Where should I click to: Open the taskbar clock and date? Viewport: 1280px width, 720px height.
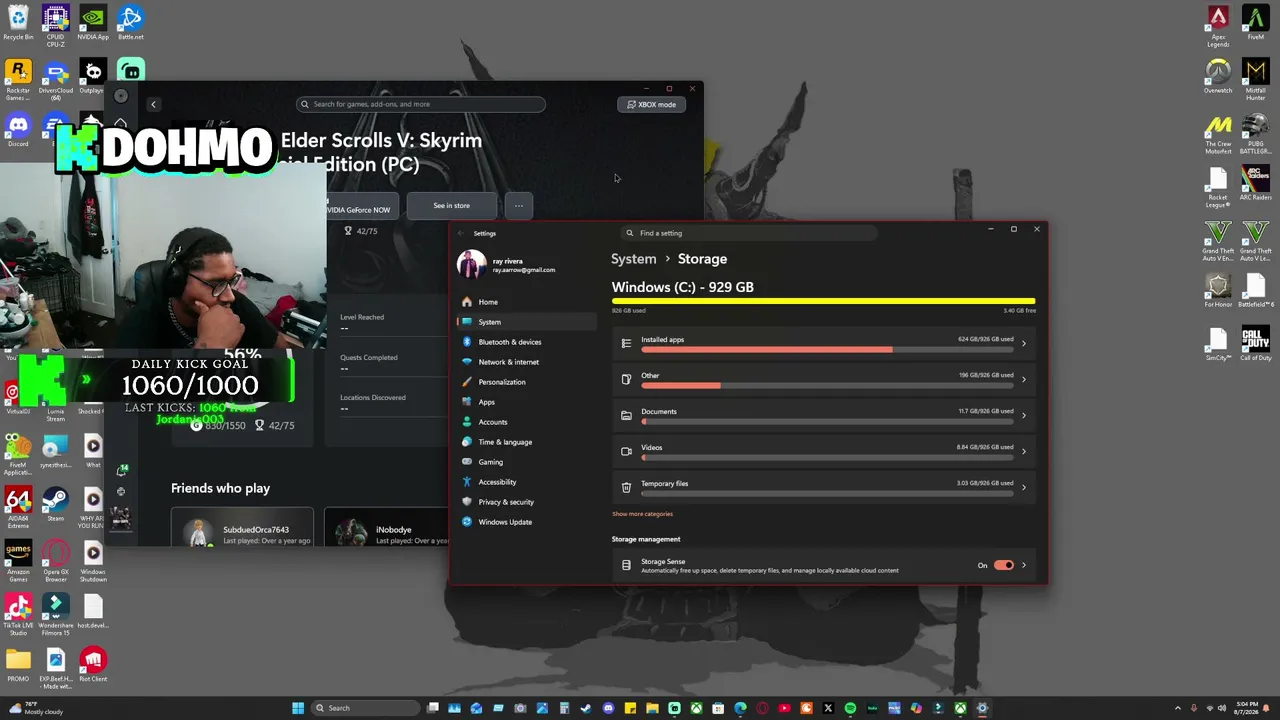[1247, 708]
